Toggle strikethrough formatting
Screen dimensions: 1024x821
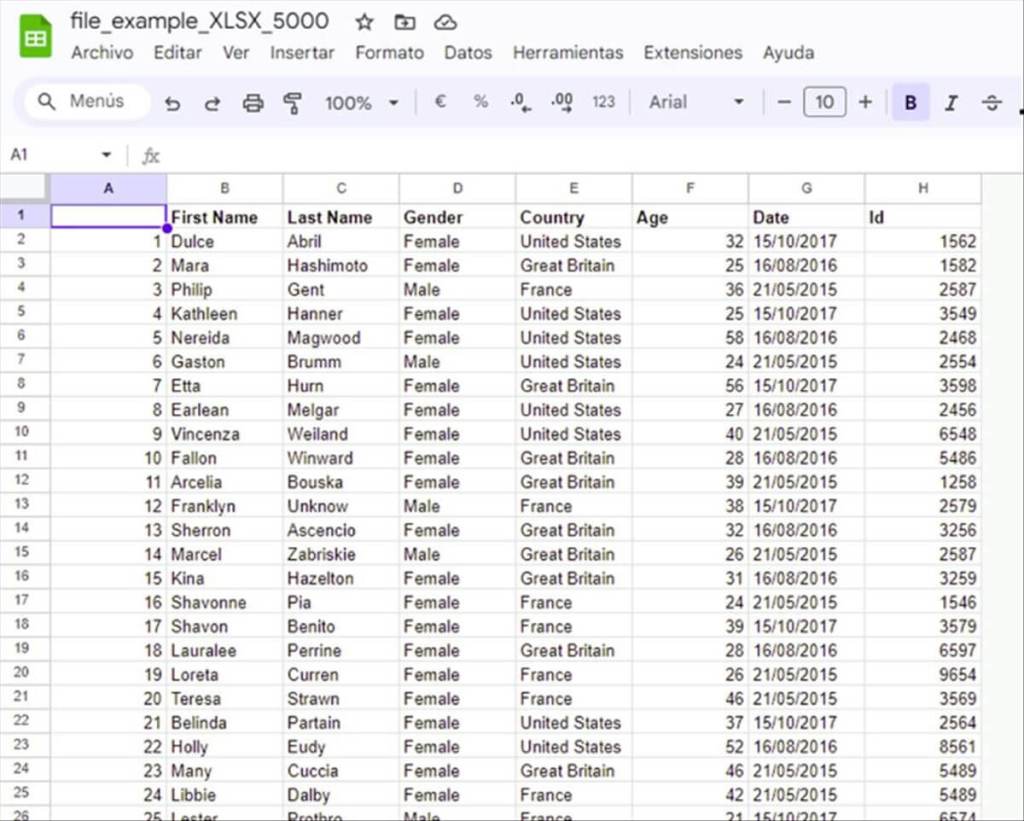coord(991,102)
